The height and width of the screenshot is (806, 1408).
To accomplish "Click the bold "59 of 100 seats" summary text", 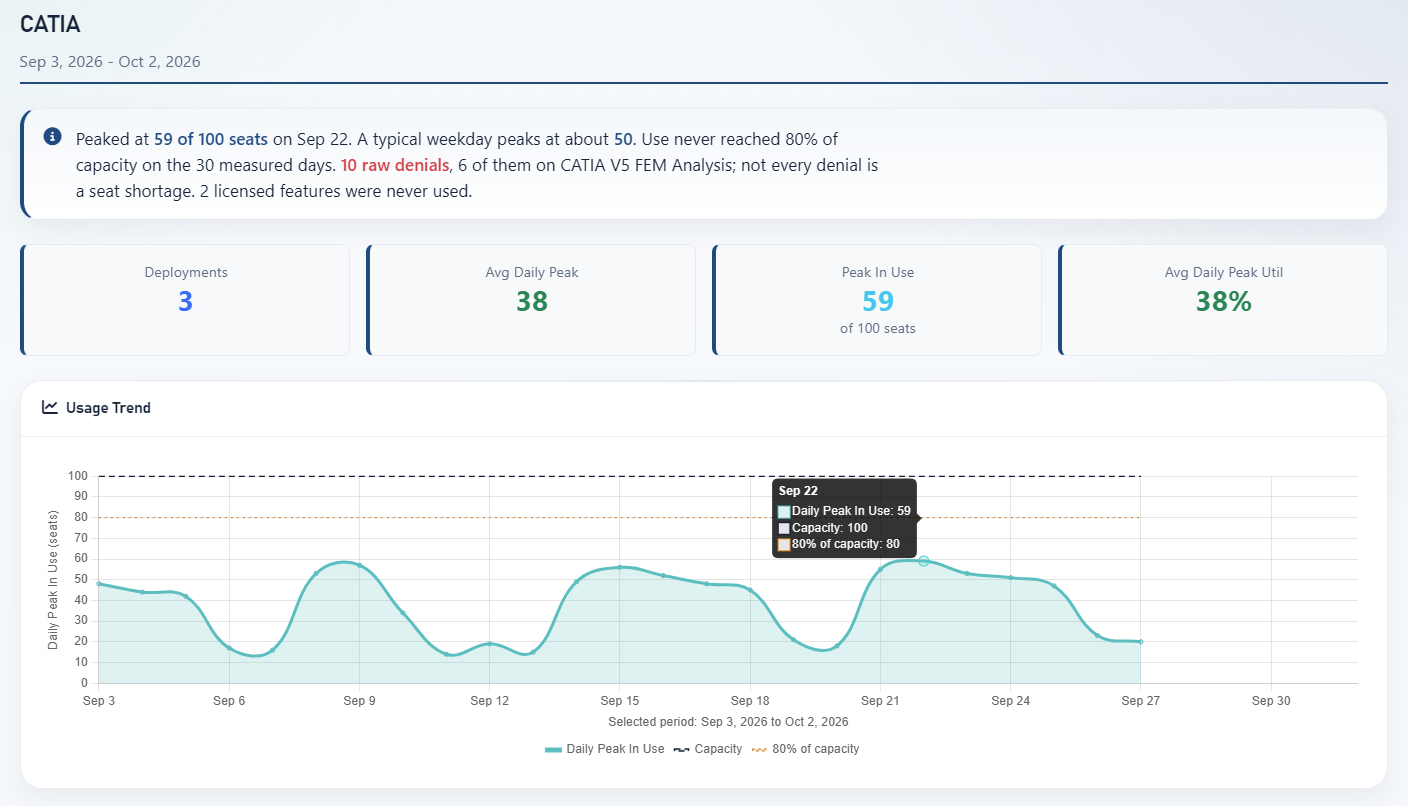I will tap(211, 138).
